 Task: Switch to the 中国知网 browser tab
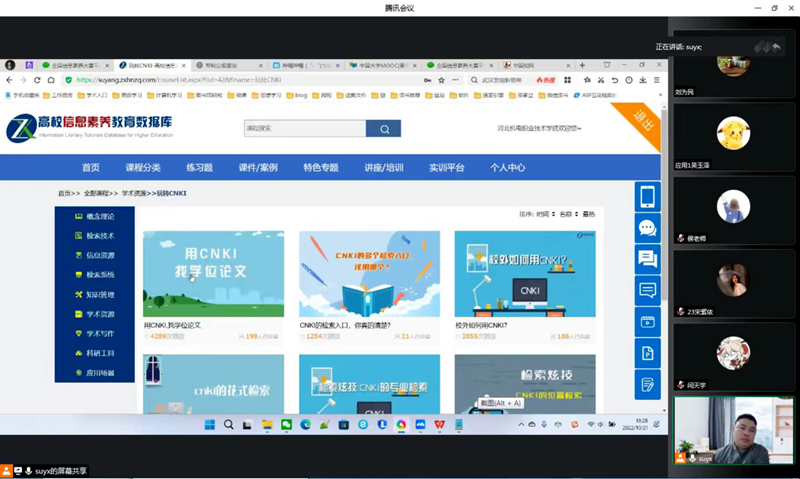[537, 65]
